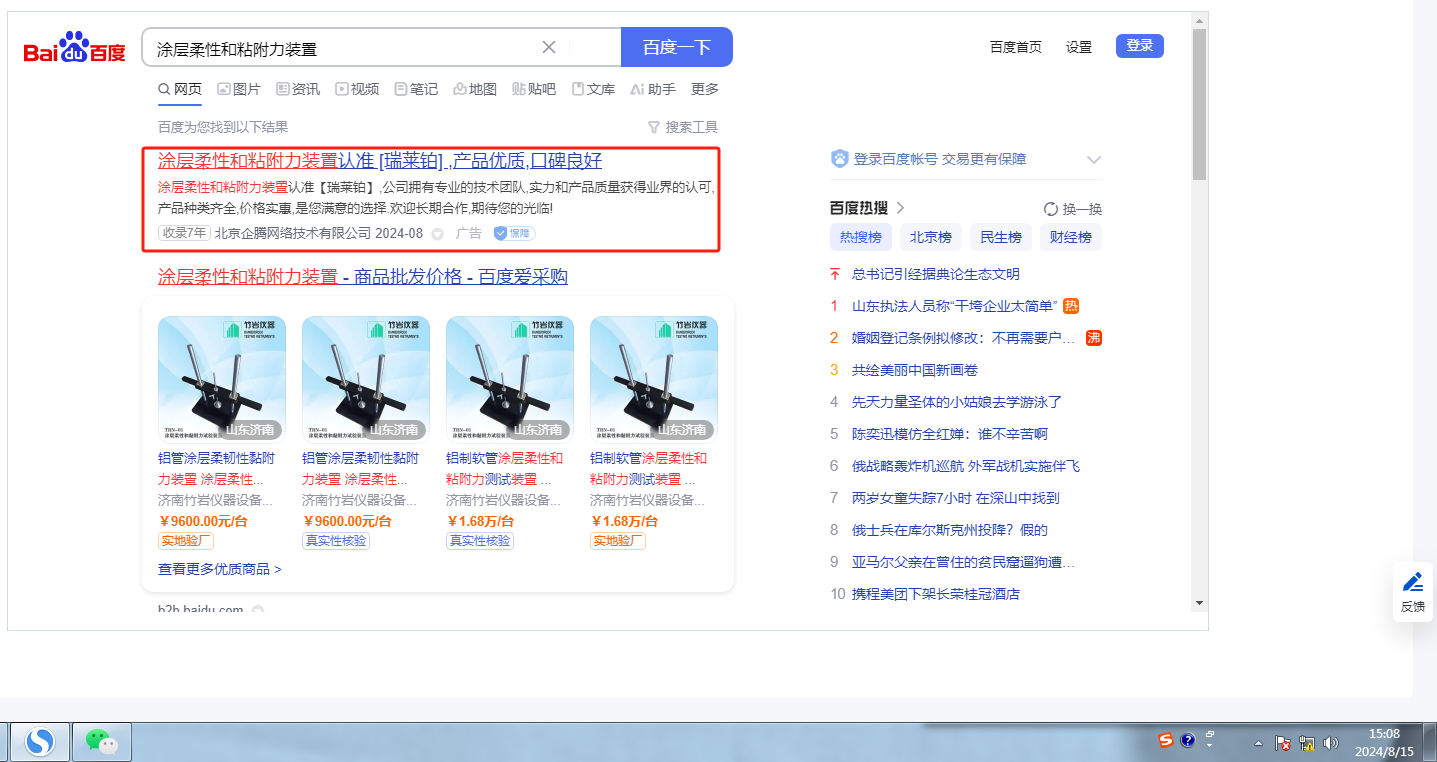The height and width of the screenshot is (762, 1437).
Task: Click the paw icon beside 登录百度帐号
Action: tap(840, 159)
